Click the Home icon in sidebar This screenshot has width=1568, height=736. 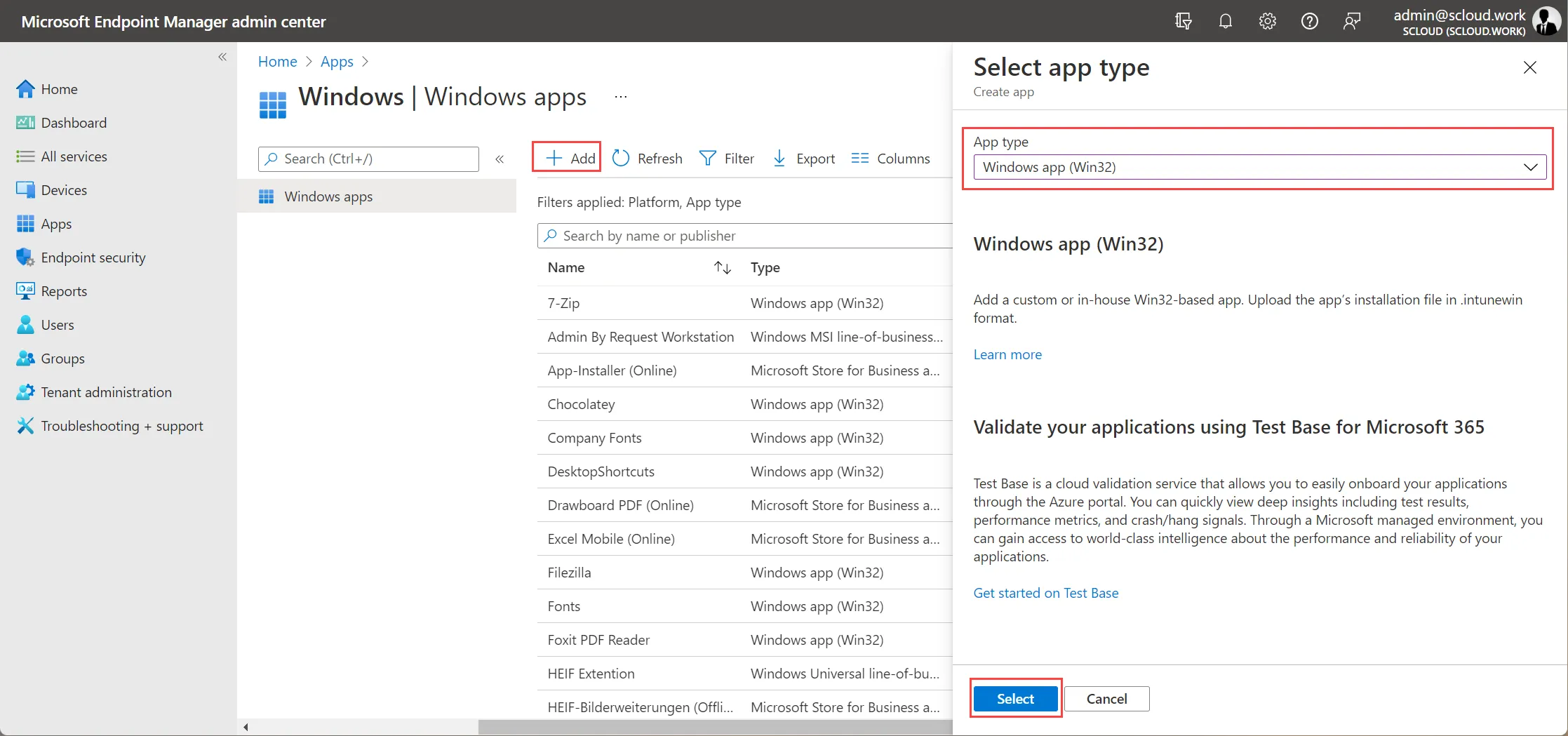pos(25,89)
